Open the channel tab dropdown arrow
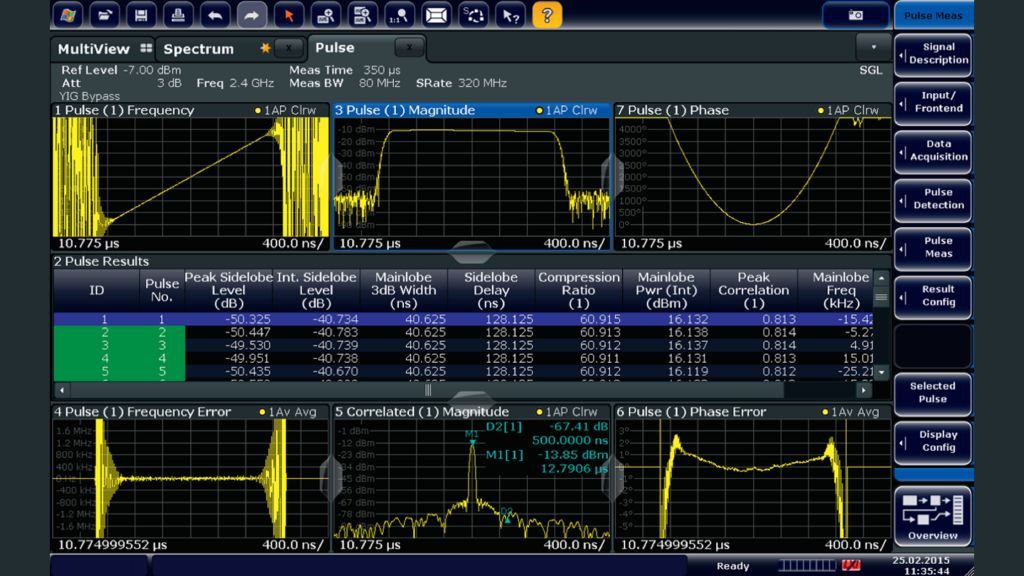 [x=873, y=47]
